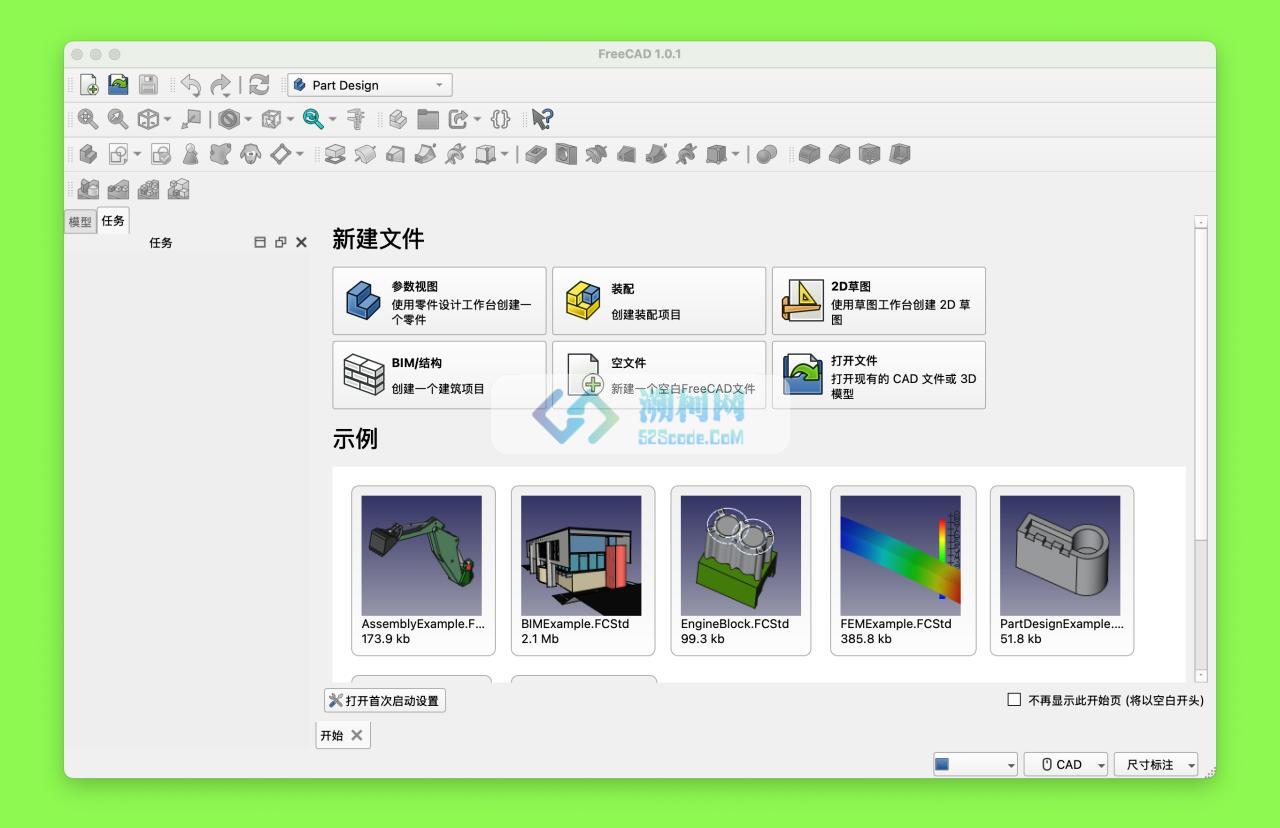Expand the Create Sketch dropdown arrow
The height and width of the screenshot is (828, 1280).
137,155
